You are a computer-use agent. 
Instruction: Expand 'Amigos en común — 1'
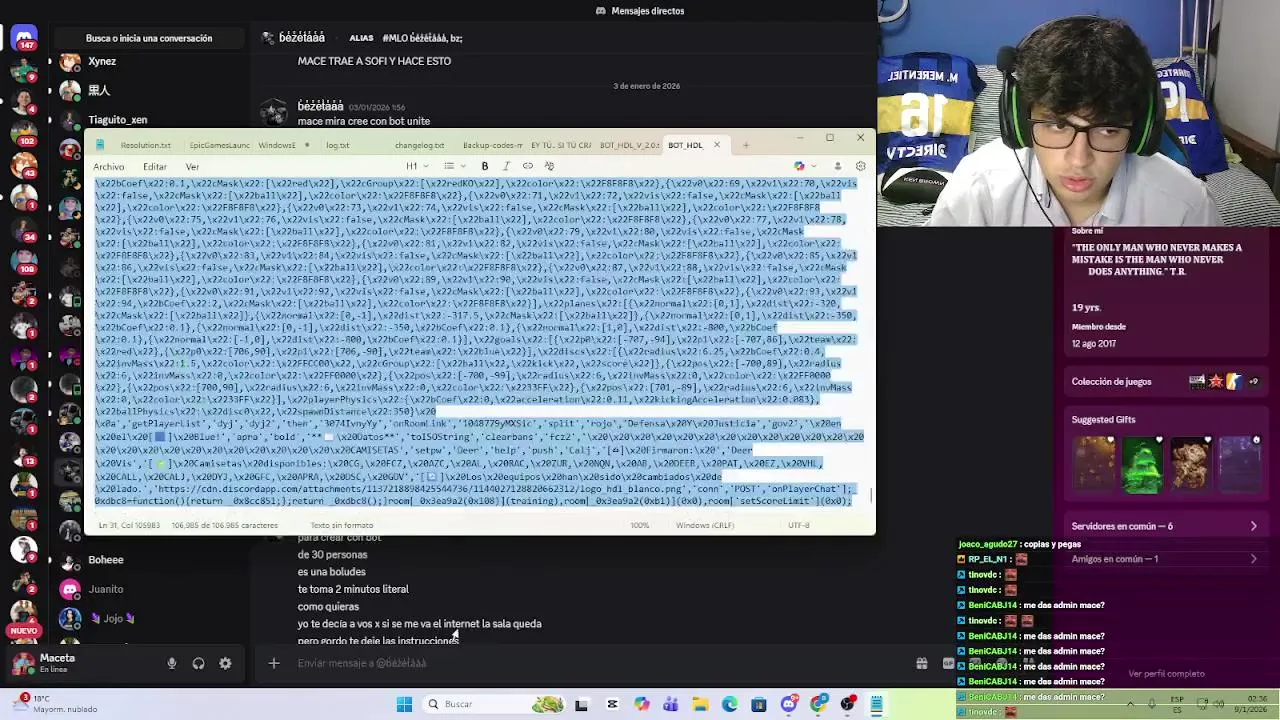pyautogui.click(x=1165, y=559)
